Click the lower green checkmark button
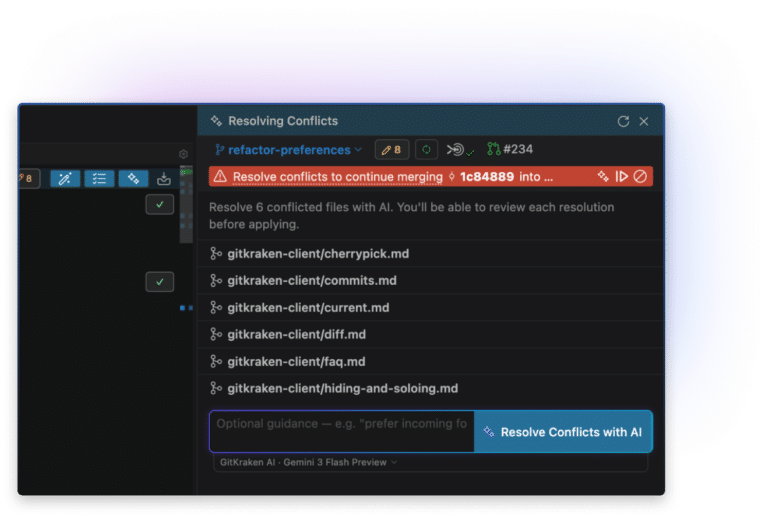The height and width of the screenshot is (516, 768). pos(160,282)
